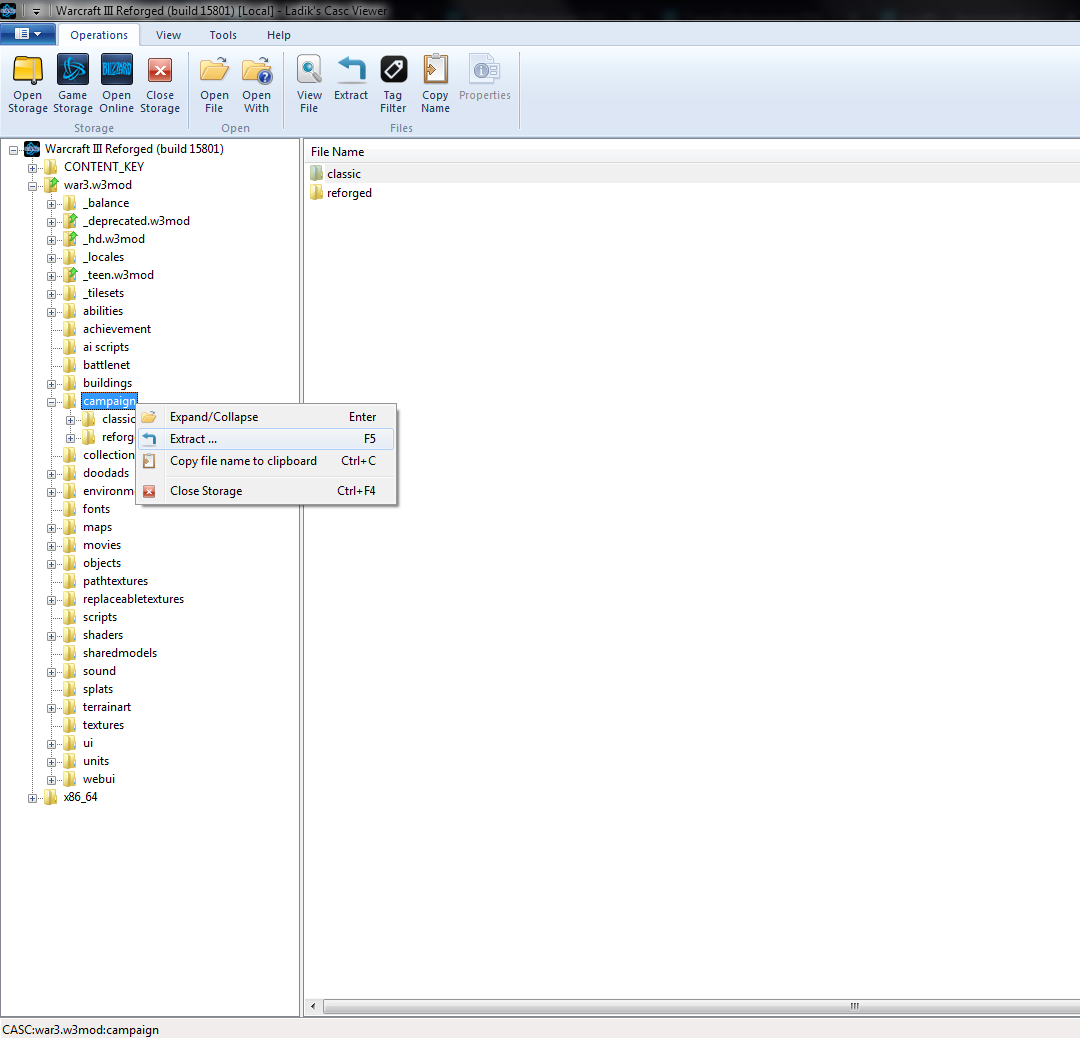
Task: Click the View File magnifier icon
Action: click(309, 83)
